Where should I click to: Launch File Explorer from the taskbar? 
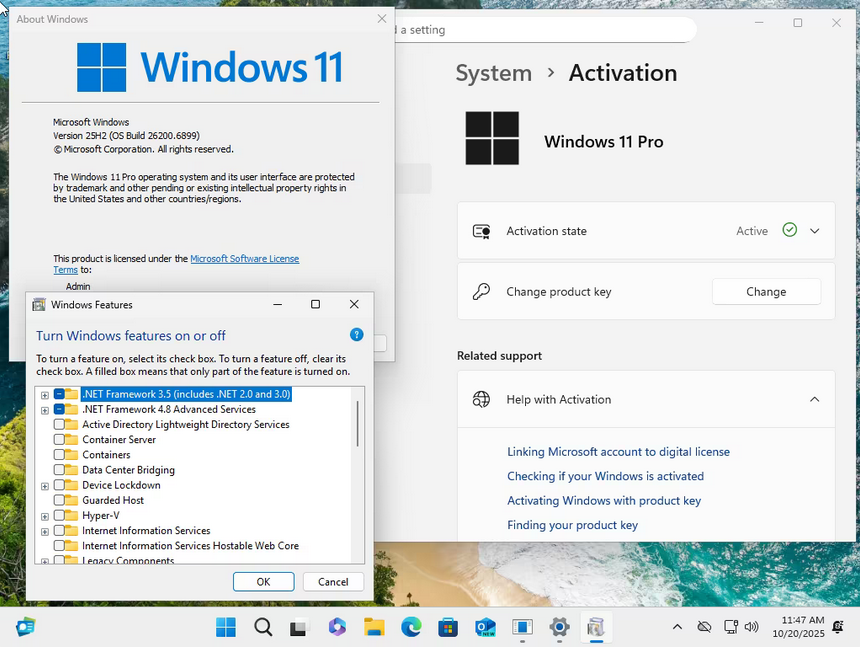point(374,627)
